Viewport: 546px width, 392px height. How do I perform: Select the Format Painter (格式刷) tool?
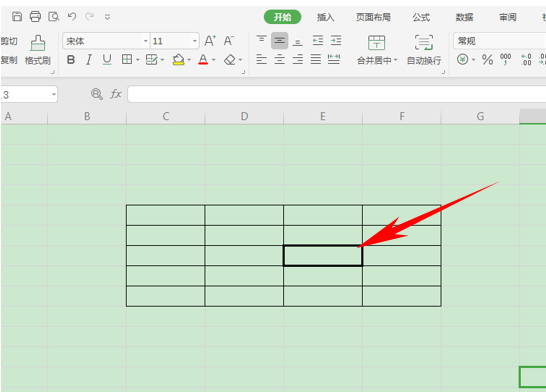[38, 50]
